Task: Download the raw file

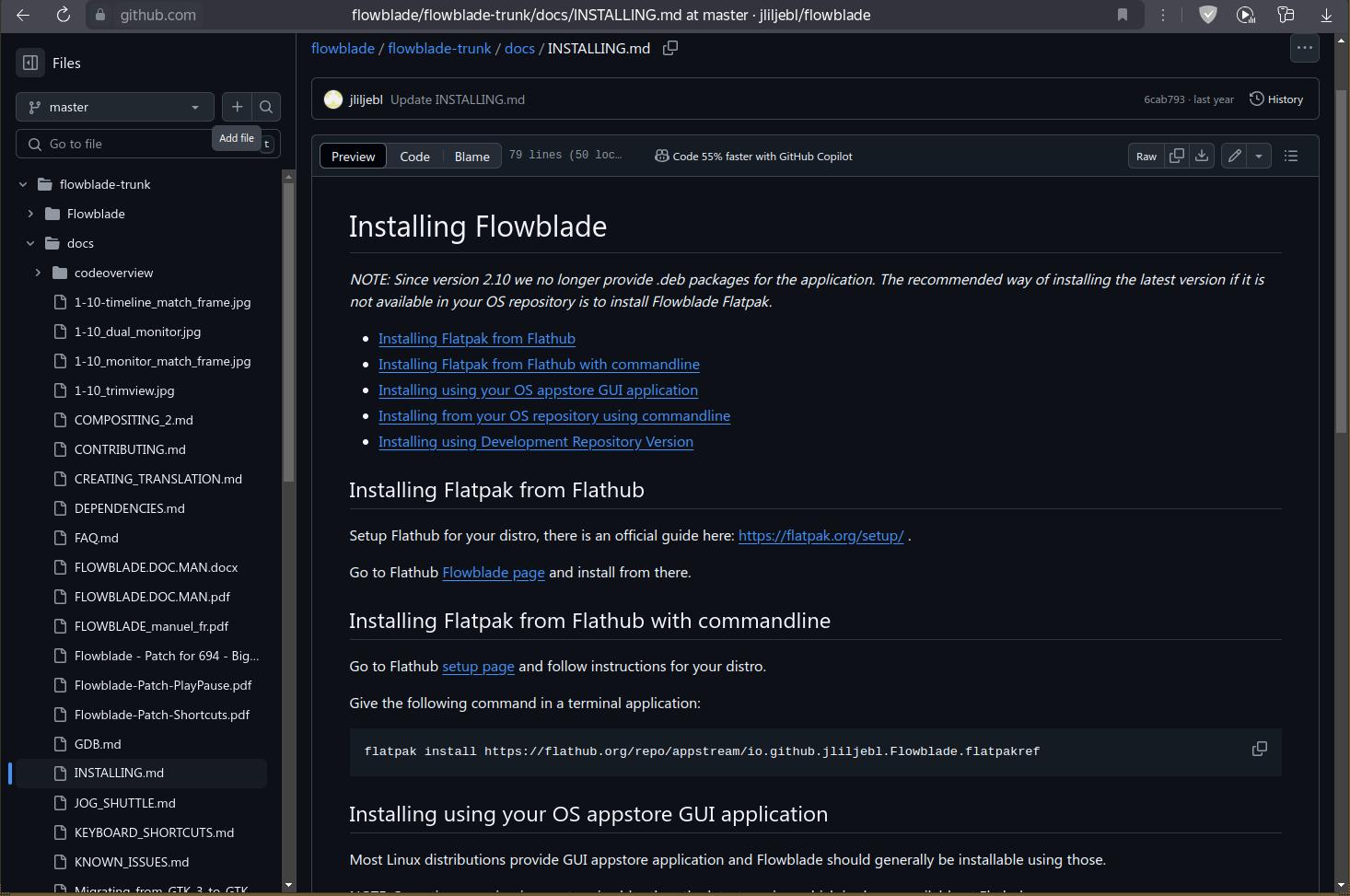Action: pyautogui.click(x=1202, y=156)
